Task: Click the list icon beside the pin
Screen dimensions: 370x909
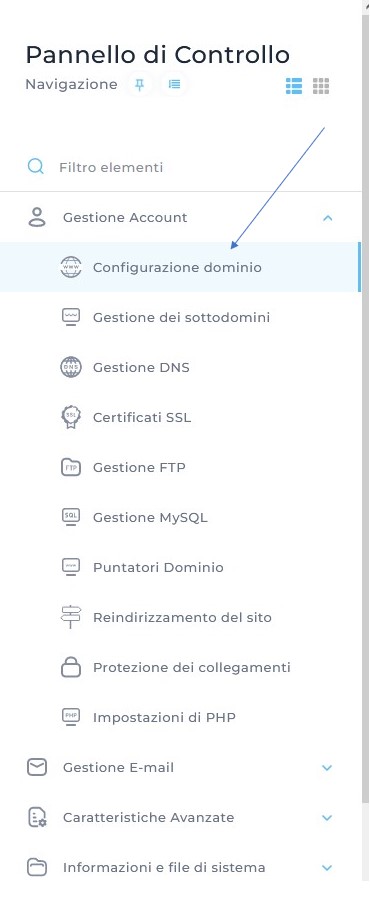Action: 174,85
